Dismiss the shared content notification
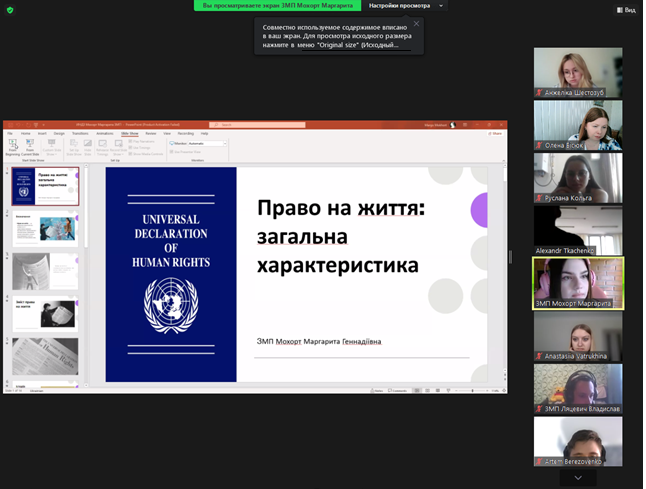646x489 pixels. 417,24
